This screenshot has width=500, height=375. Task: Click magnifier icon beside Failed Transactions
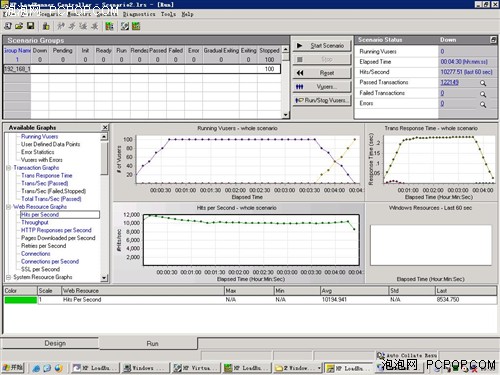pyautogui.click(x=483, y=94)
